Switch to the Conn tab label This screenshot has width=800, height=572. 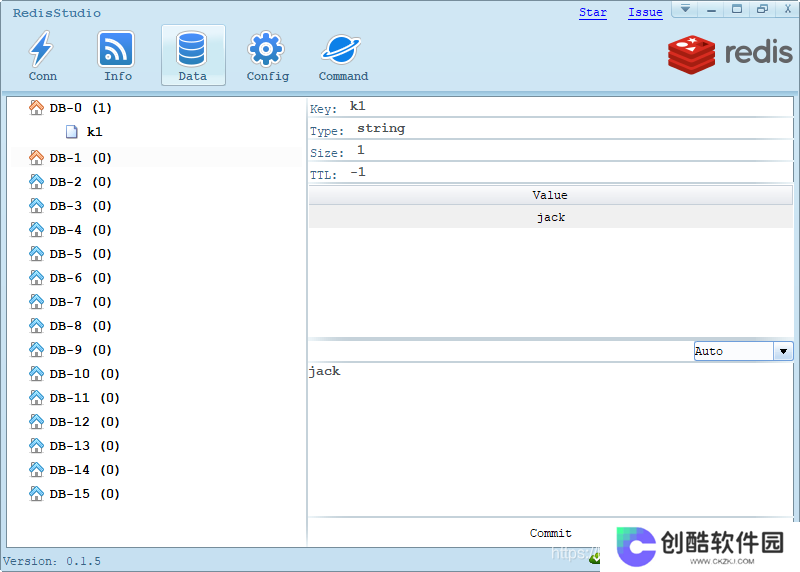pyautogui.click(x=43, y=76)
